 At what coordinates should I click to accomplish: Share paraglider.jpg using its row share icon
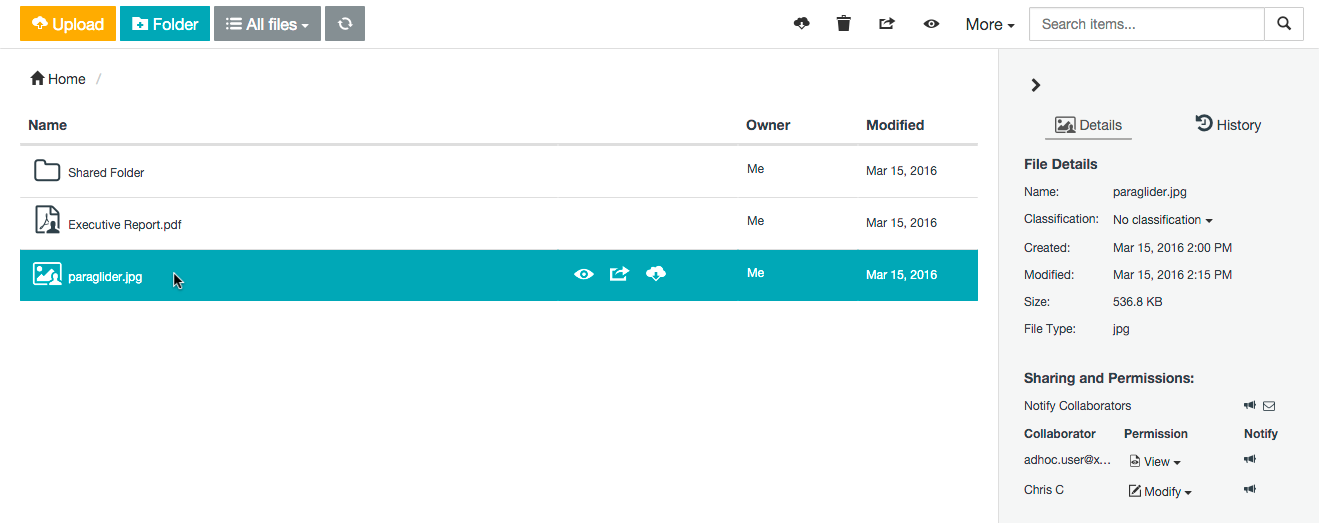point(619,274)
